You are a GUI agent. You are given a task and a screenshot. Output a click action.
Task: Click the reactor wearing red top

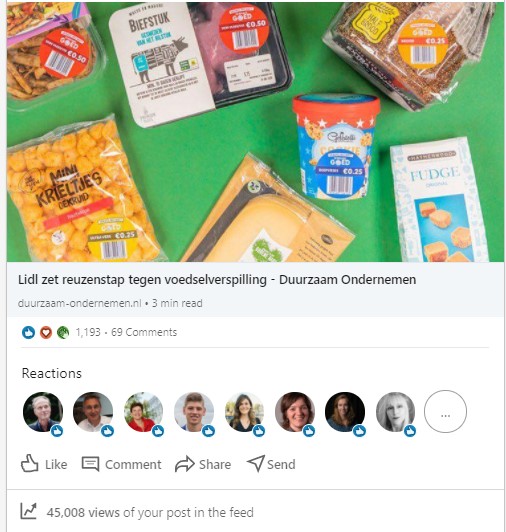pyautogui.click(x=144, y=412)
